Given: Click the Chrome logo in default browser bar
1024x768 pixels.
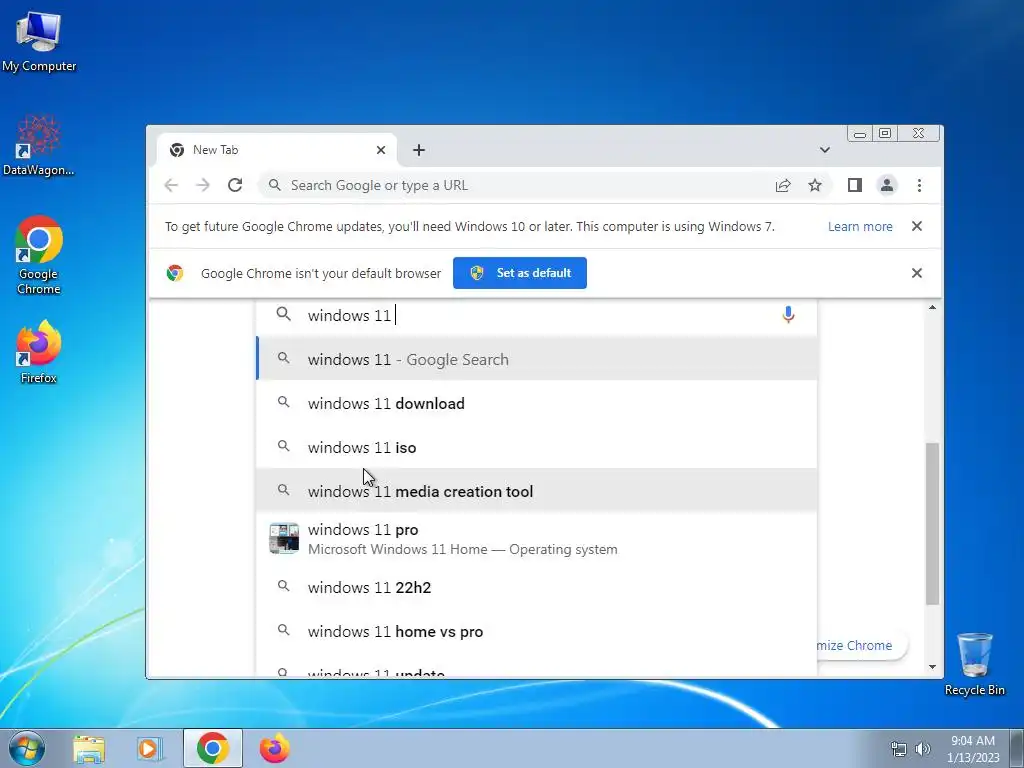Looking at the screenshot, I should tap(174, 273).
